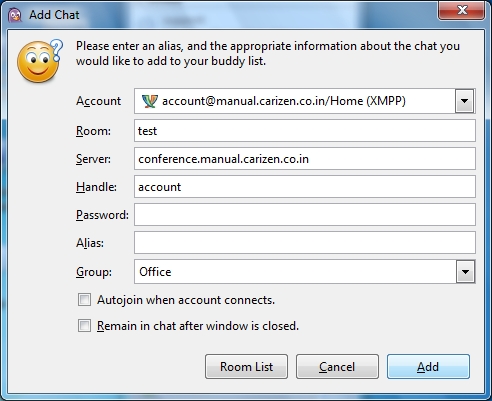Select the Account combo box showing account@manual.carizen.co.in
The width and height of the screenshot is (492, 401).
point(305,101)
